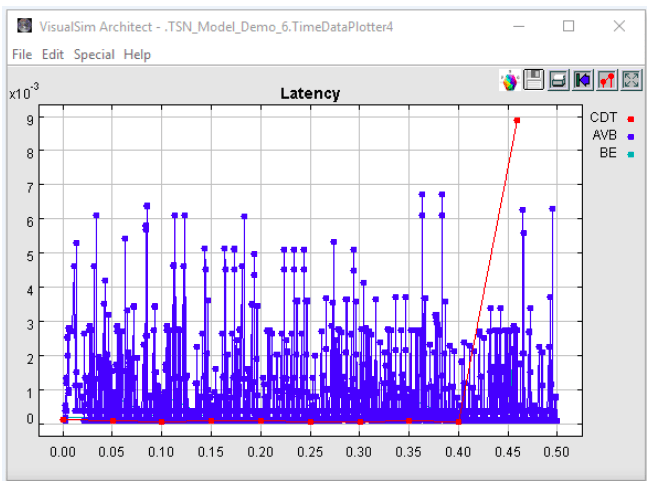Maximize the TimeDataPlotter4 window
This screenshot has width=652, height=490.
coord(568,26)
